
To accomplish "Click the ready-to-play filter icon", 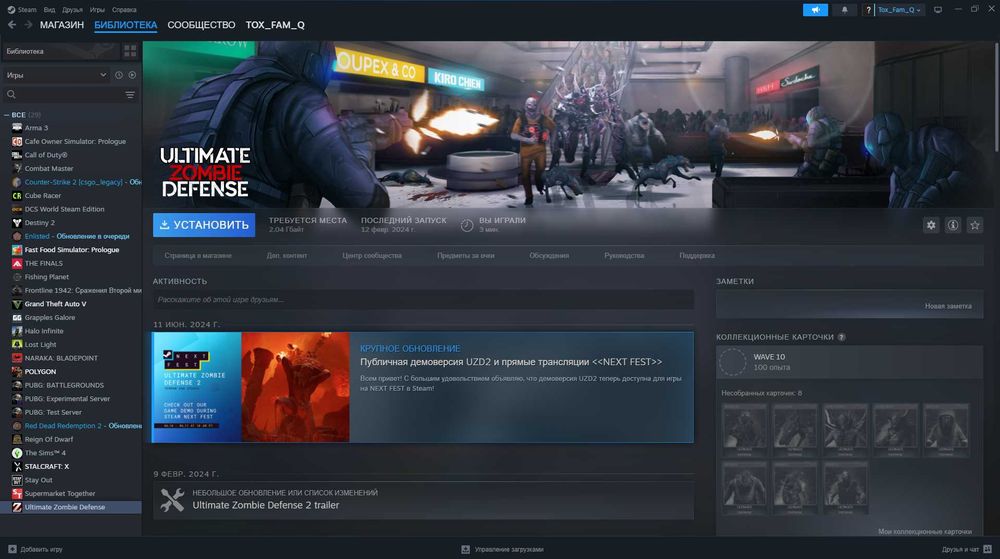I will pos(132,75).
